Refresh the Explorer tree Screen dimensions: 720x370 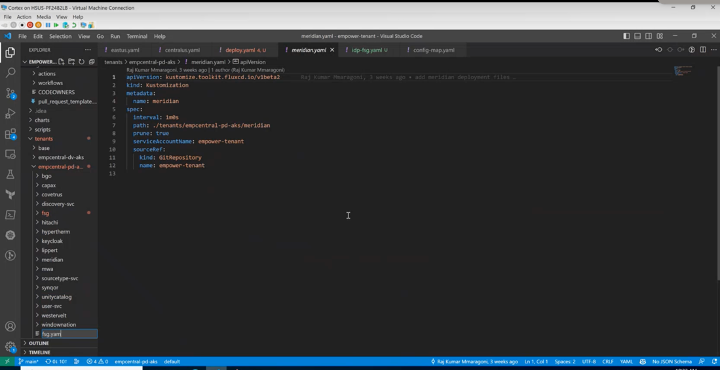point(82,62)
